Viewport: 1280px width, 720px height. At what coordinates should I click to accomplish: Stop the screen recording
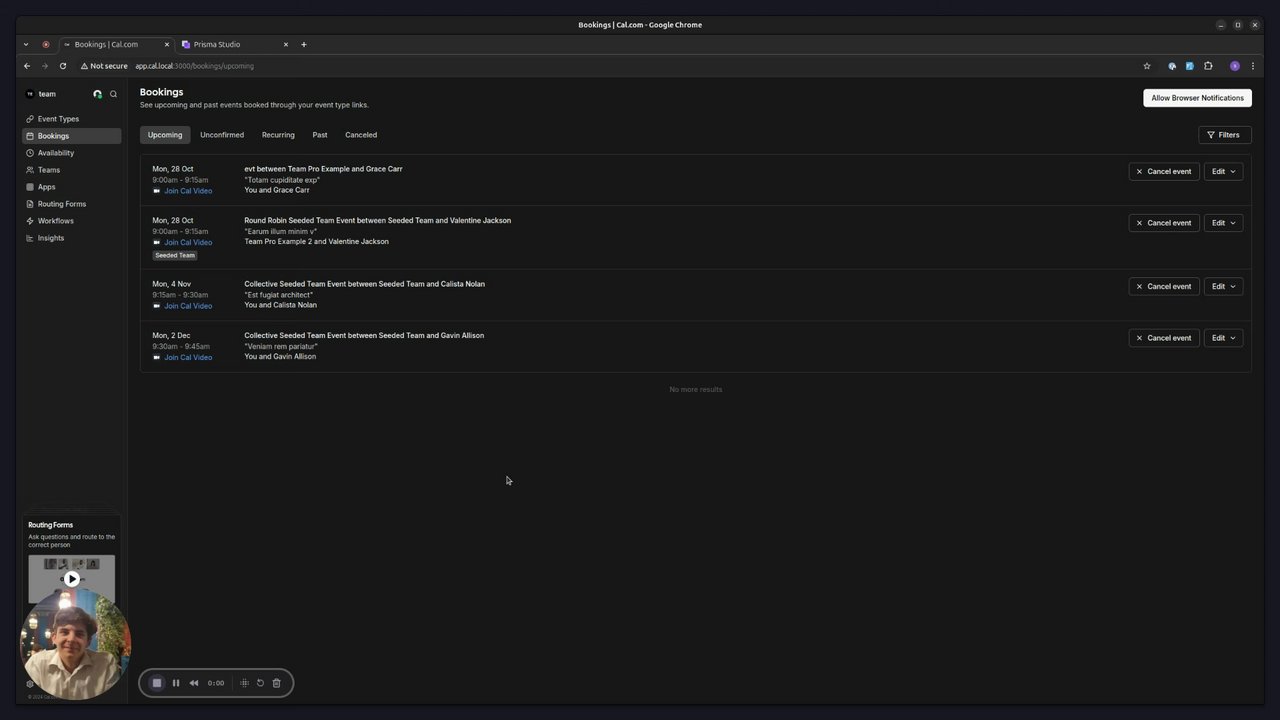tap(157, 683)
